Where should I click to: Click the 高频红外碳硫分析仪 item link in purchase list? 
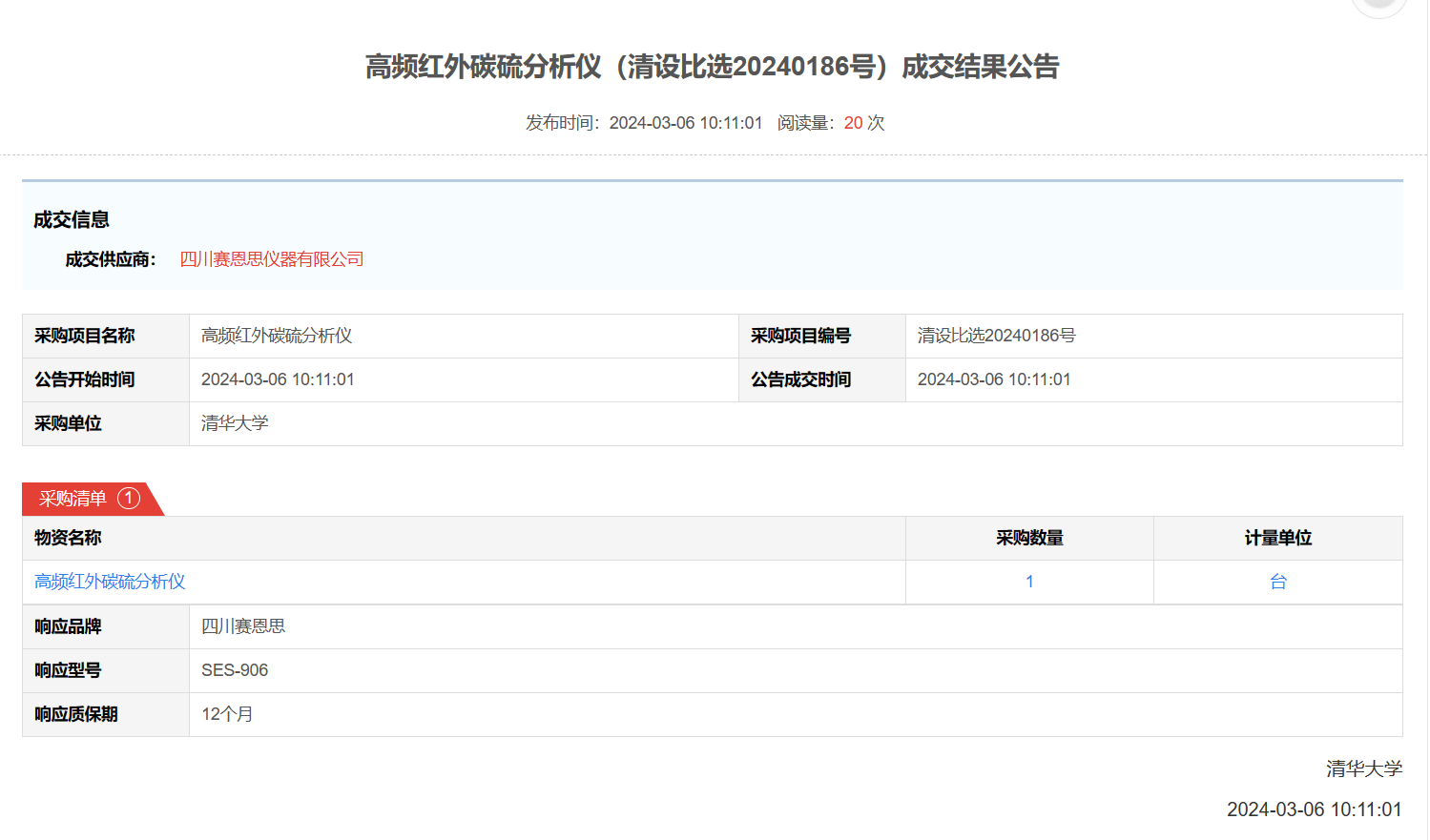coord(110,582)
